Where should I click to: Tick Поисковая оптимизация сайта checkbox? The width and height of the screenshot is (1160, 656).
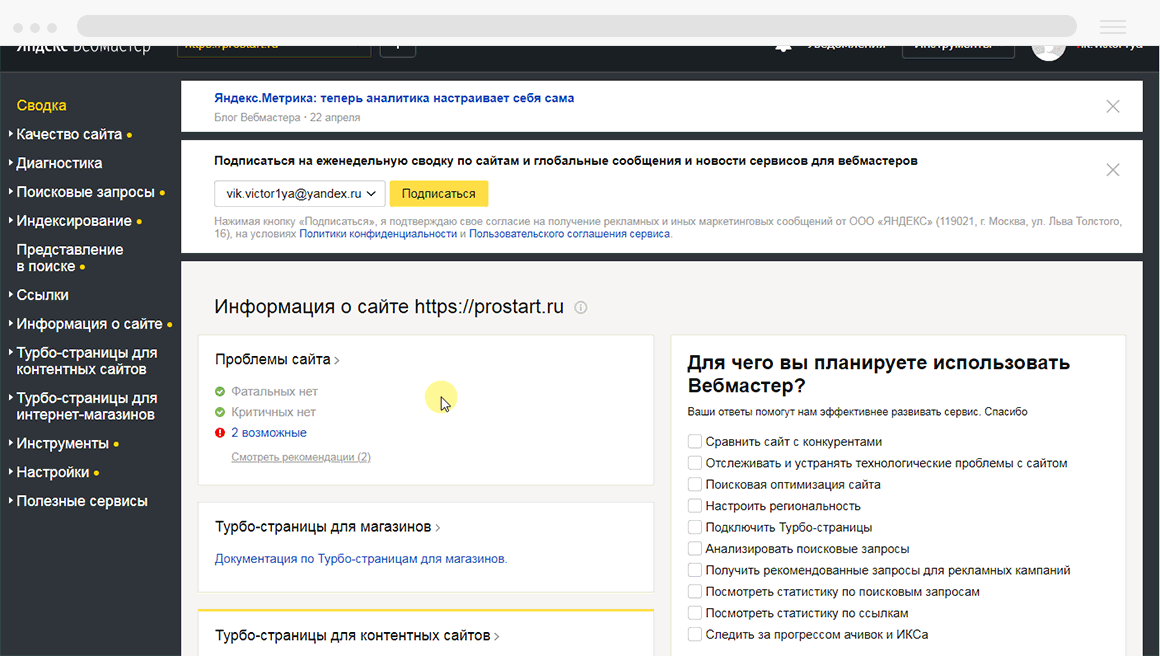point(695,484)
